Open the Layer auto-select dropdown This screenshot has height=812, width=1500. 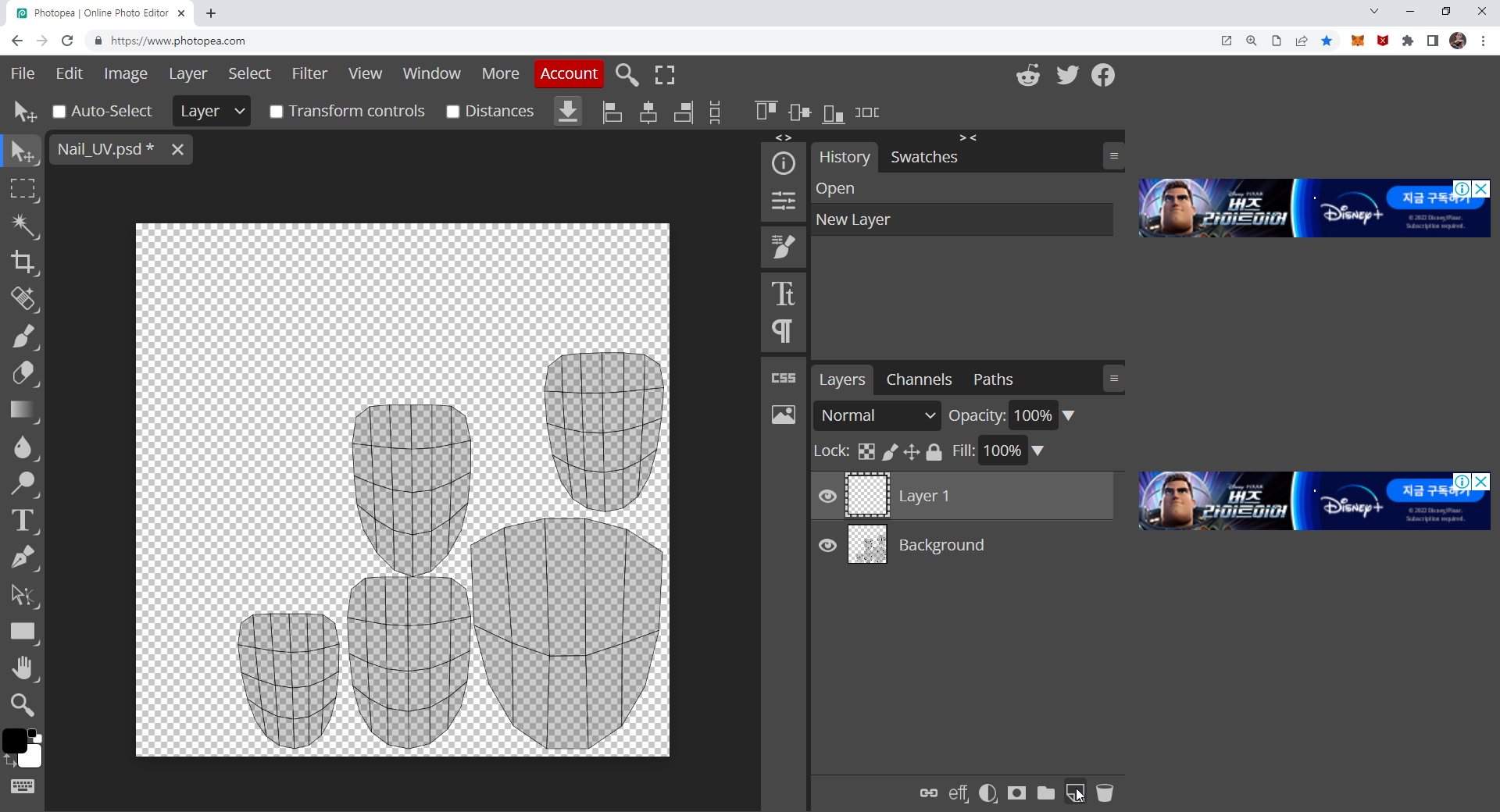click(x=212, y=111)
